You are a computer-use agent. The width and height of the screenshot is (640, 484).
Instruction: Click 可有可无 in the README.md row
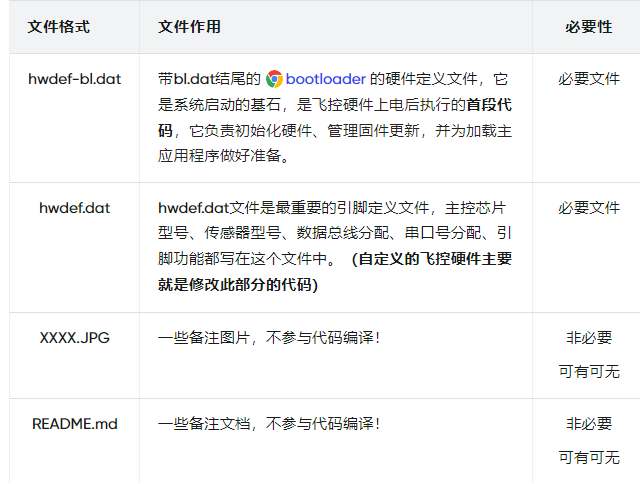click(x=588, y=458)
